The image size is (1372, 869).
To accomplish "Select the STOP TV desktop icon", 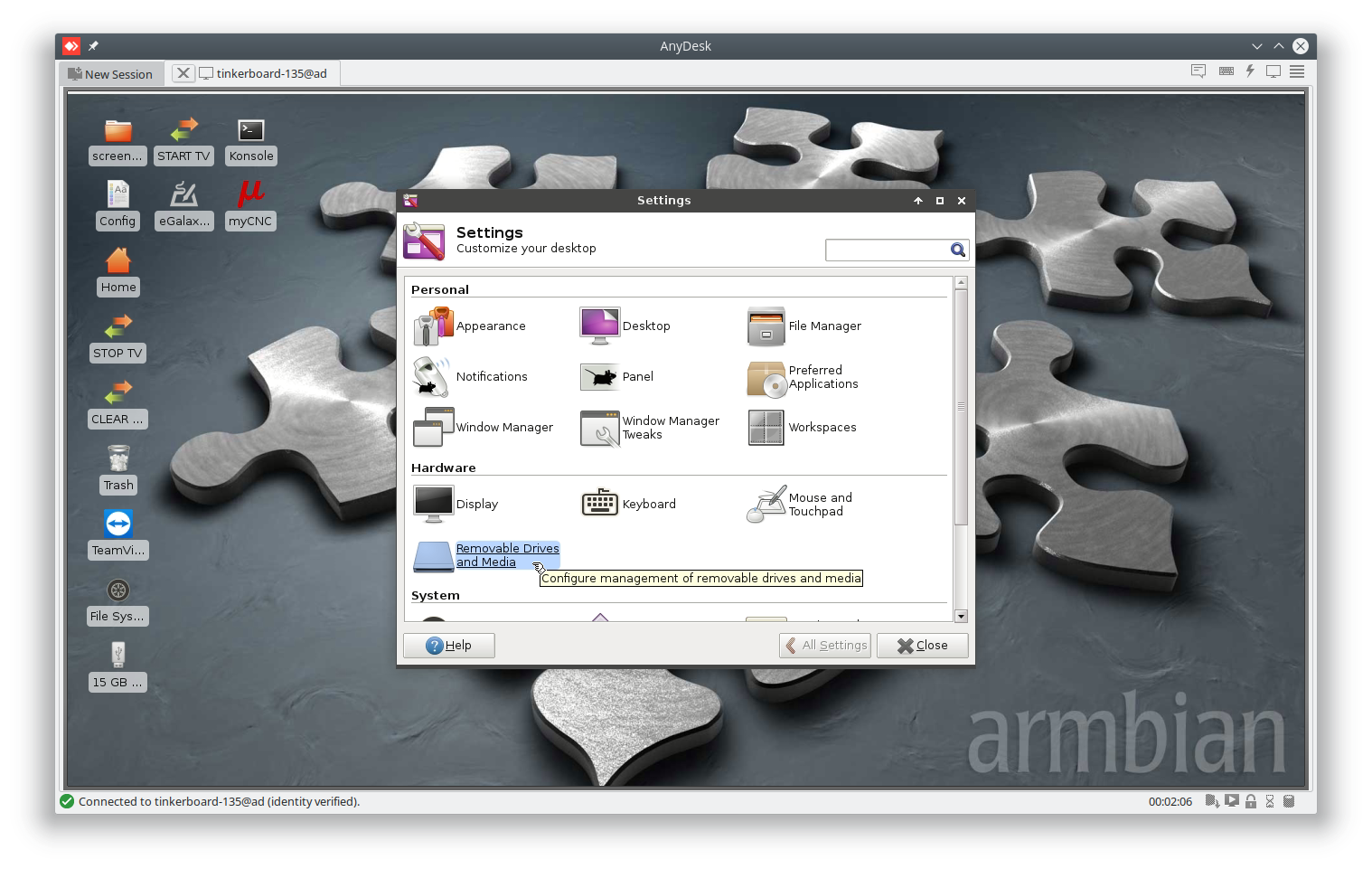I will tap(117, 337).
